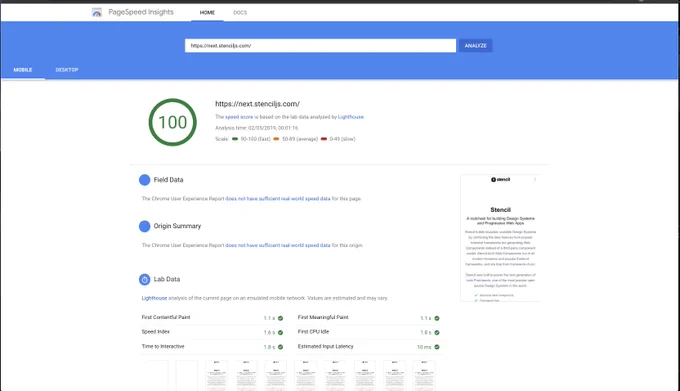
Task: Click green check icon for First Meaningful Paint
Action: pos(437,318)
